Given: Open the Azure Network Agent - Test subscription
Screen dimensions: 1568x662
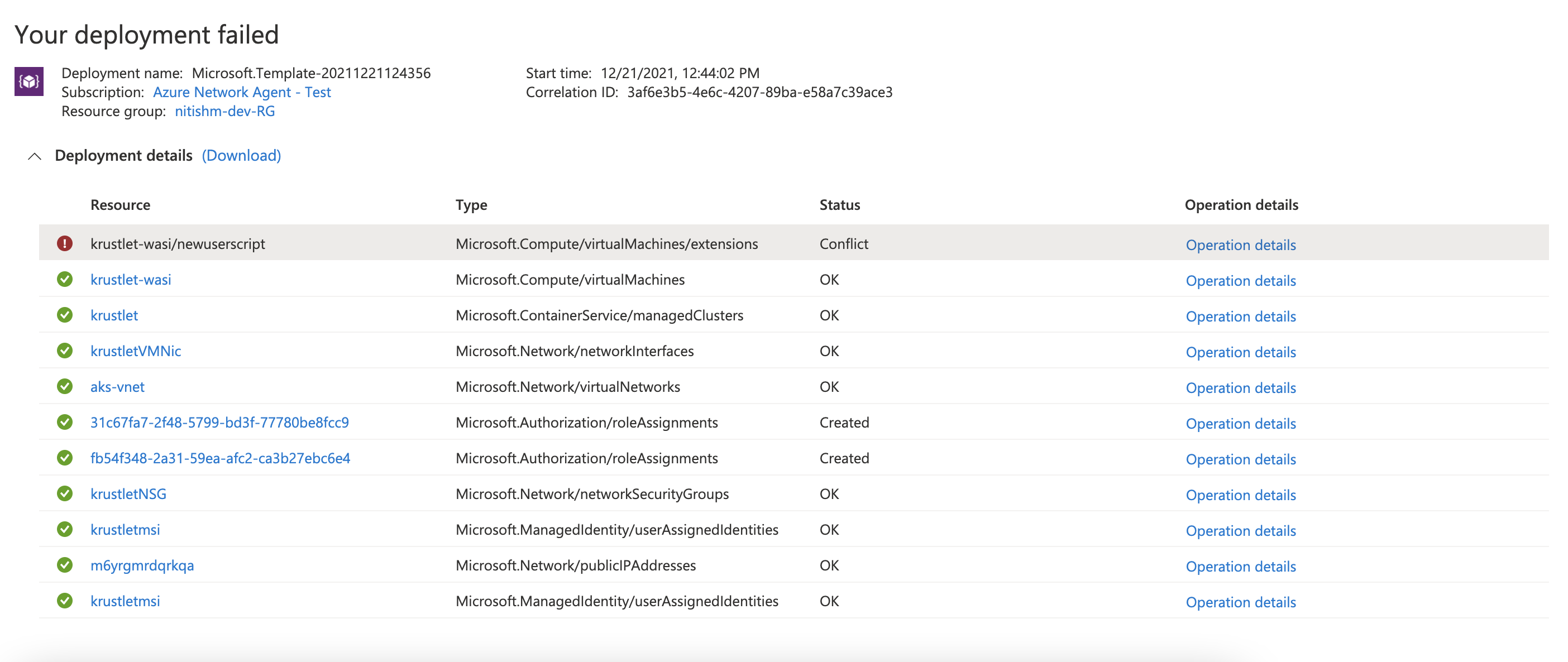Looking at the screenshot, I should (x=242, y=92).
